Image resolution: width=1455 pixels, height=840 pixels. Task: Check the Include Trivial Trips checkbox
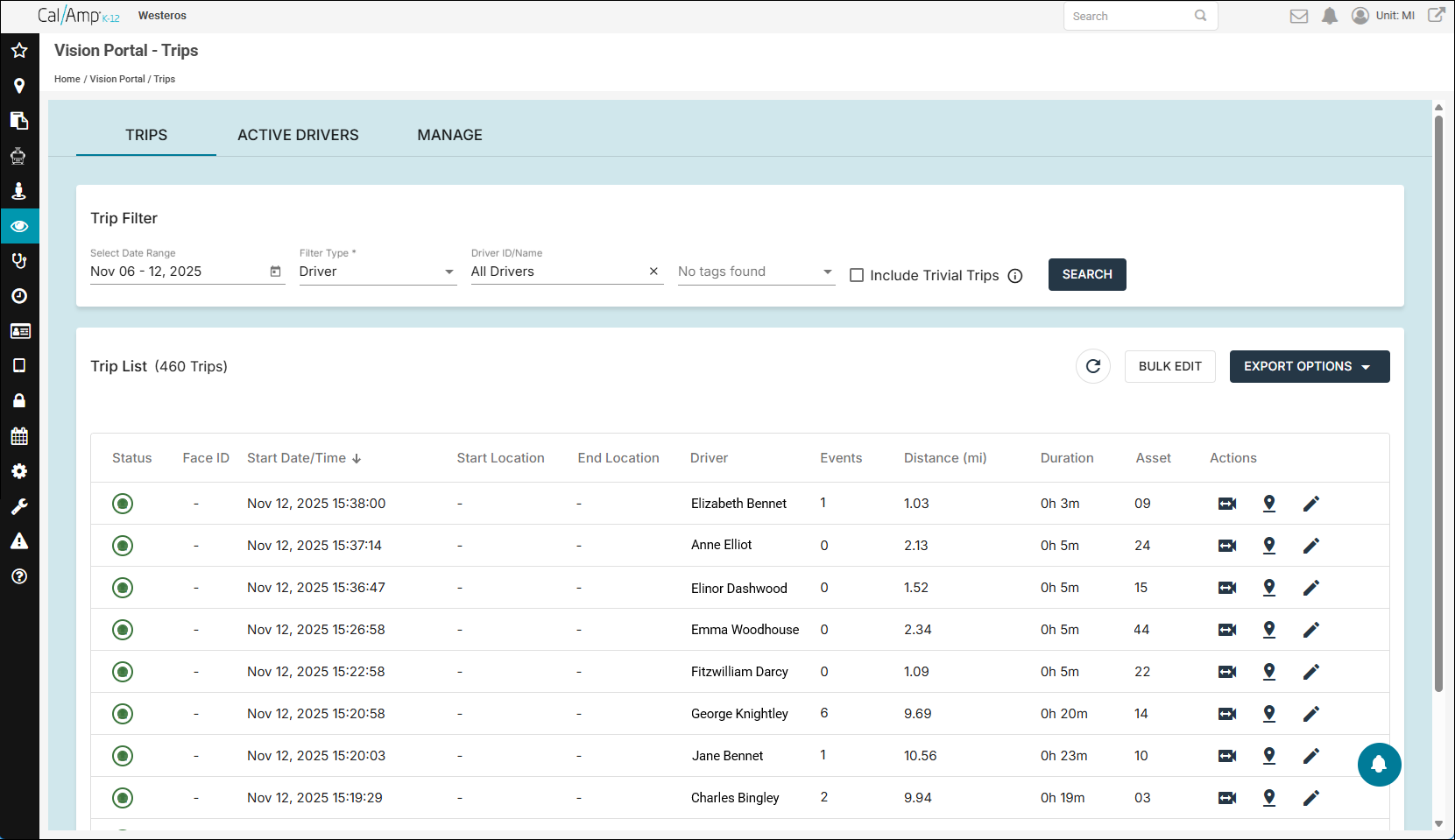857,275
